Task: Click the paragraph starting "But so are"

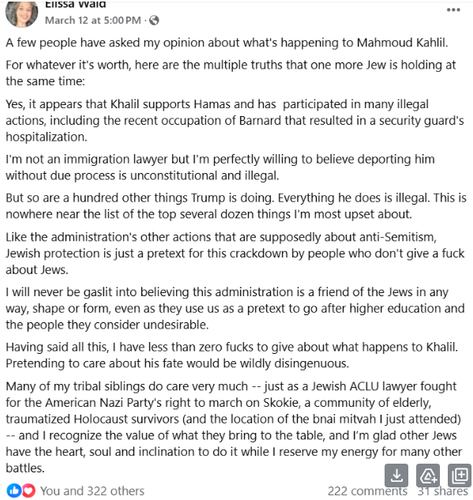Action: (236, 206)
